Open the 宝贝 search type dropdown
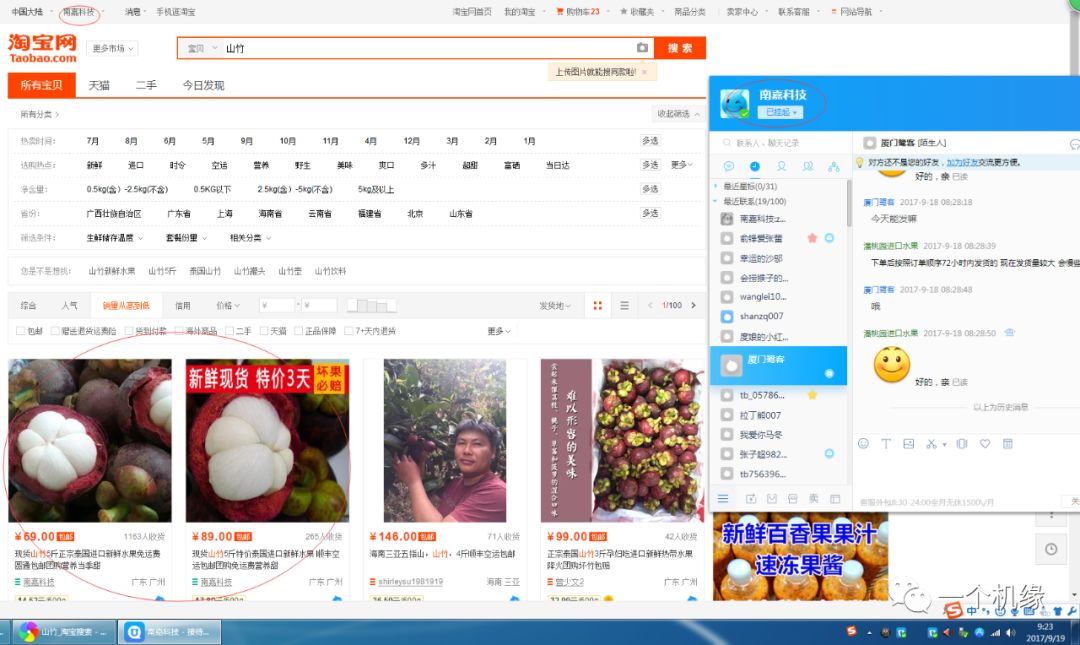Viewport: 1080px width, 645px height. pos(202,48)
